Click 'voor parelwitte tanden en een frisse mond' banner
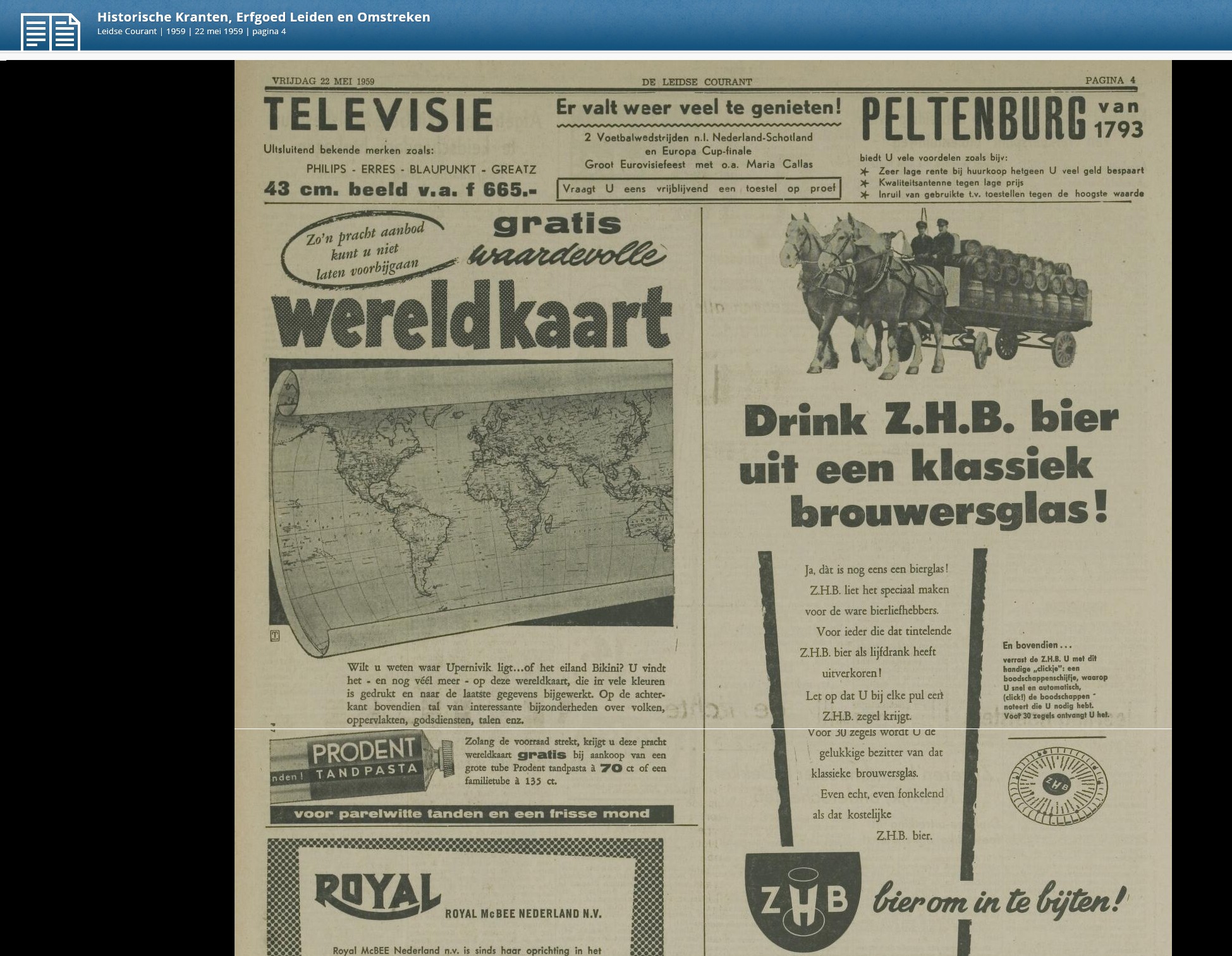This screenshot has width=1232, height=956. [x=472, y=814]
